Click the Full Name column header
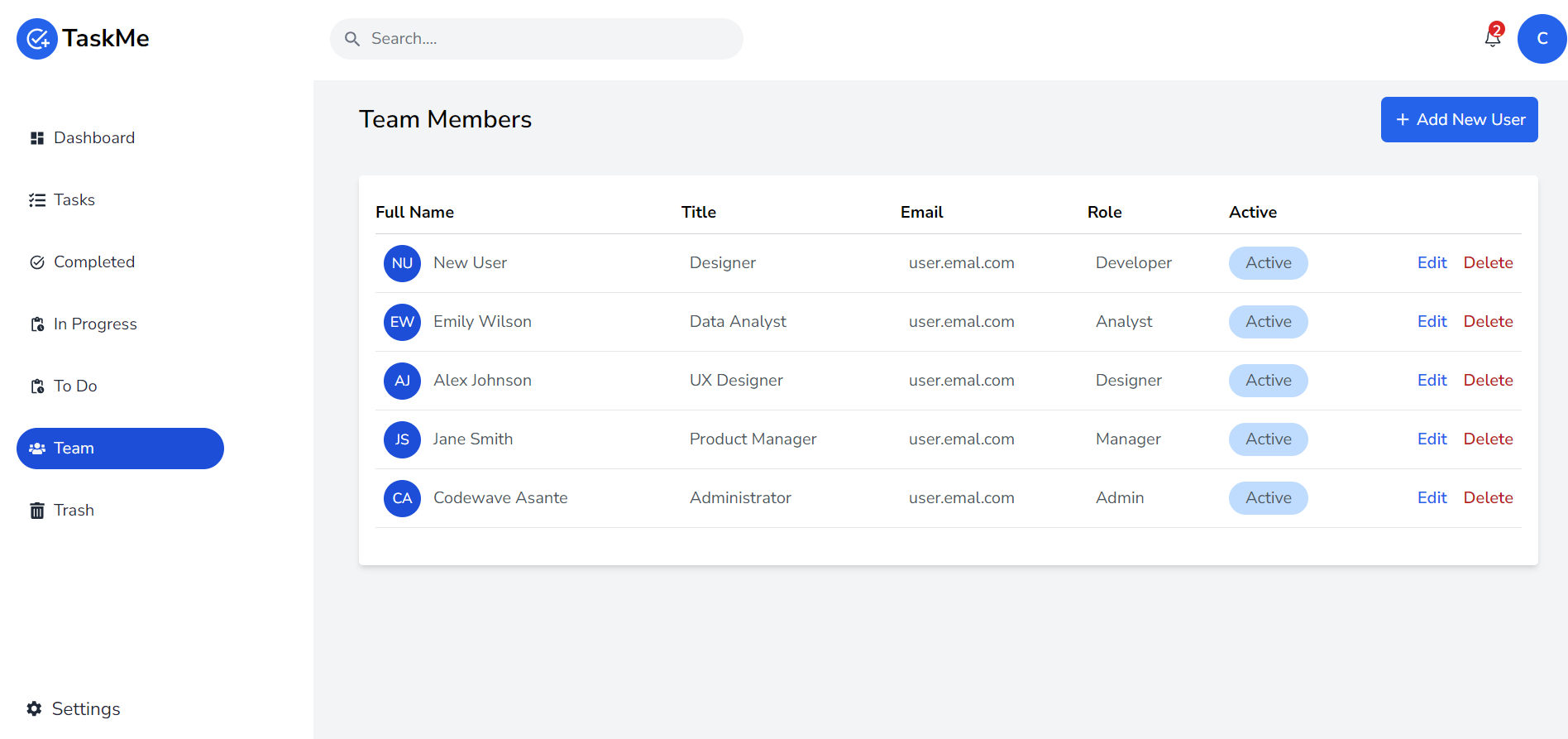1568x739 pixels. coord(415,213)
